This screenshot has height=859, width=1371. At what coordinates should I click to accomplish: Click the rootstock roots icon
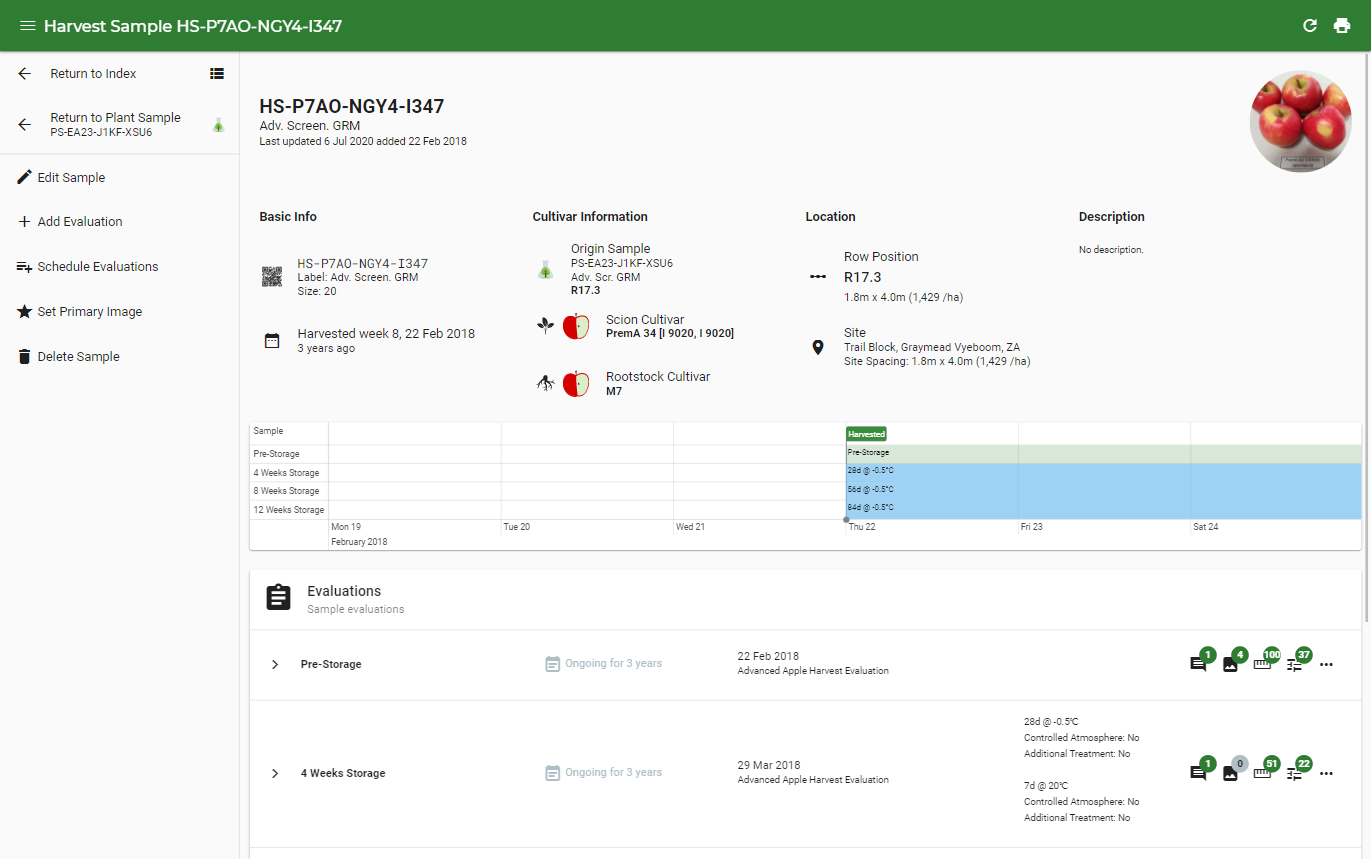pyautogui.click(x=545, y=383)
